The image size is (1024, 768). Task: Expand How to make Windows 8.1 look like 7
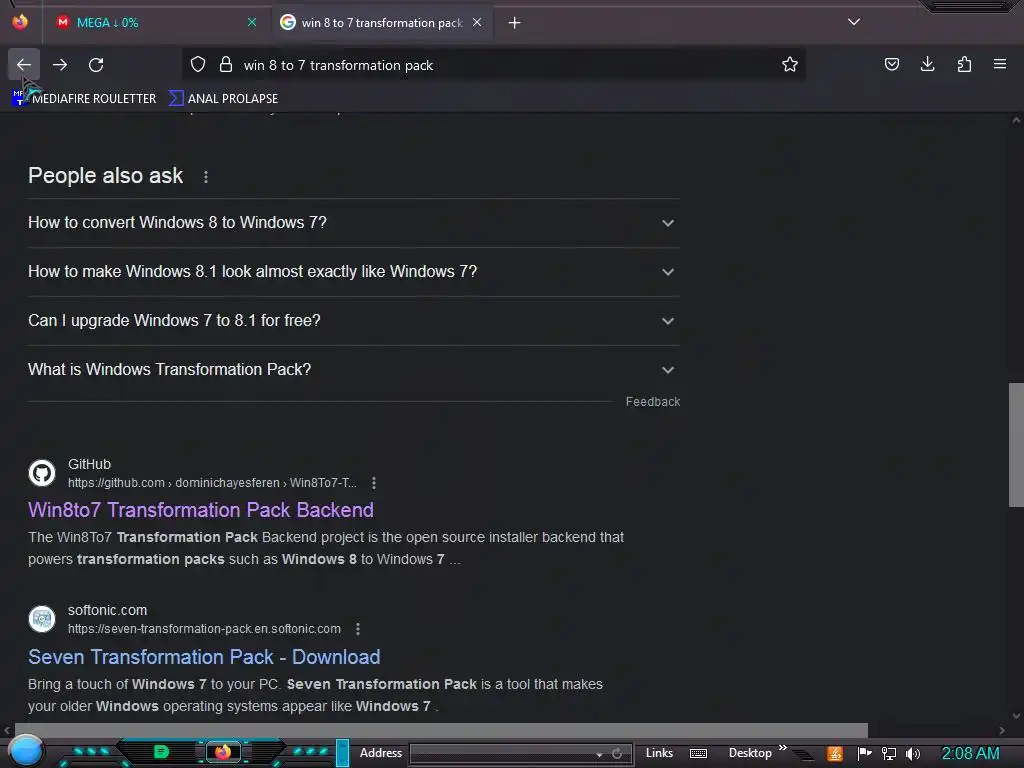click(x=353, y=272)
